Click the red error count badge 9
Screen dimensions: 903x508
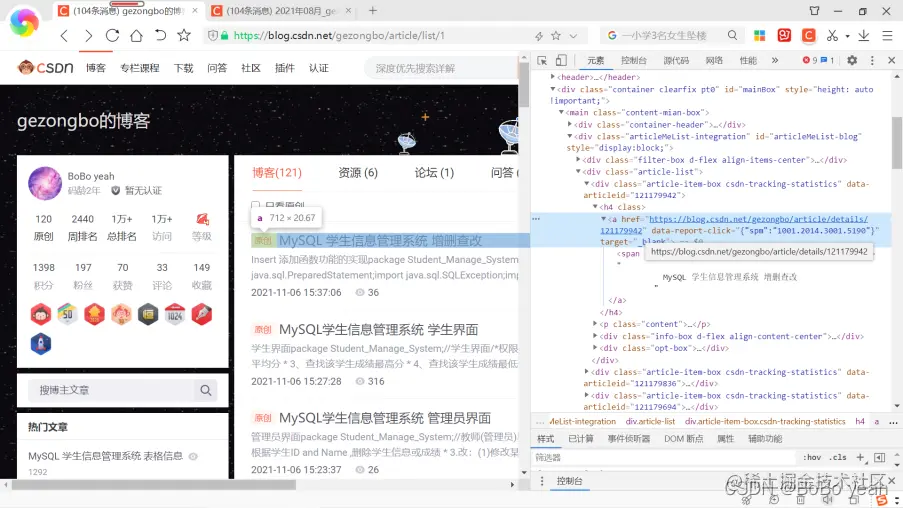click(810, 60)
